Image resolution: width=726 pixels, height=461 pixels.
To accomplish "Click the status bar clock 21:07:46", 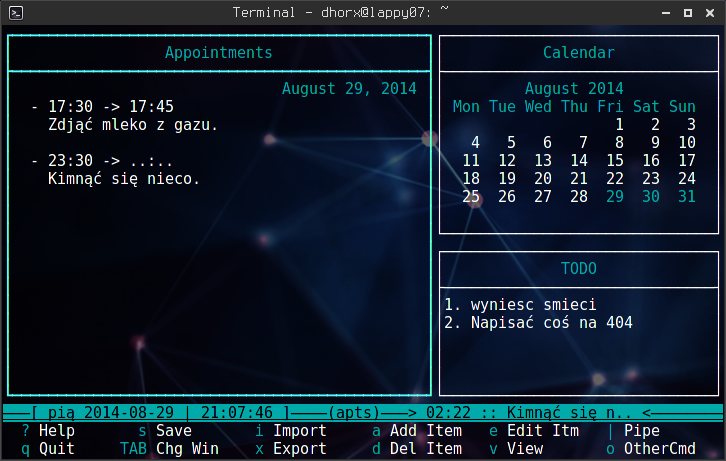I will 237,412.
